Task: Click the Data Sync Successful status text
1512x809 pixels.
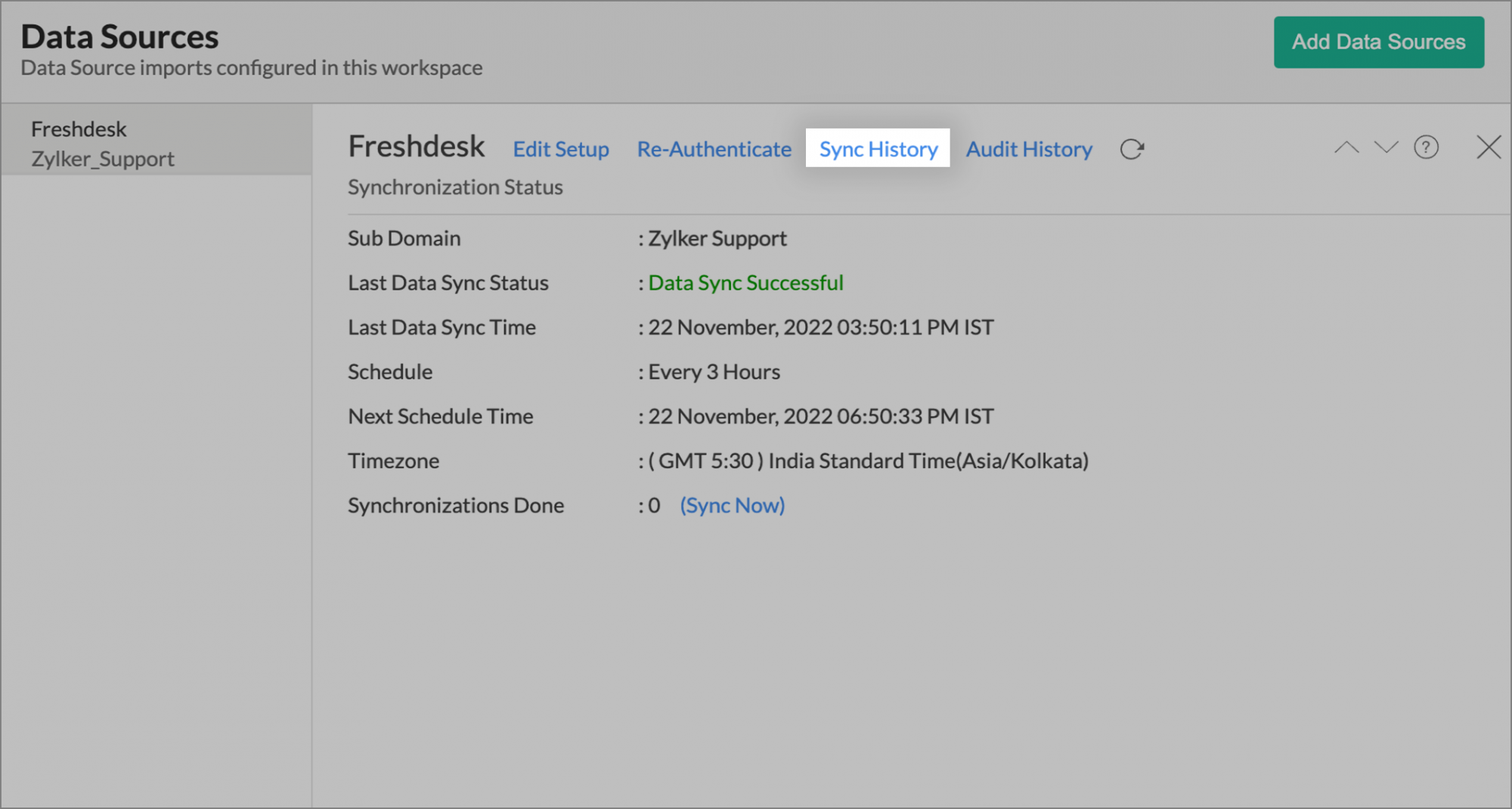Action: [x=745, y=283]
